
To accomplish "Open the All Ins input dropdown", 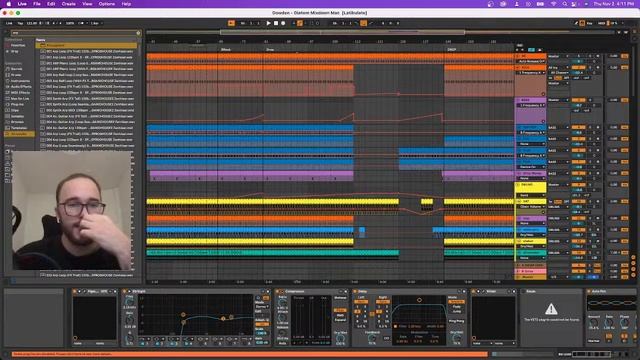I will coord(558,67).
